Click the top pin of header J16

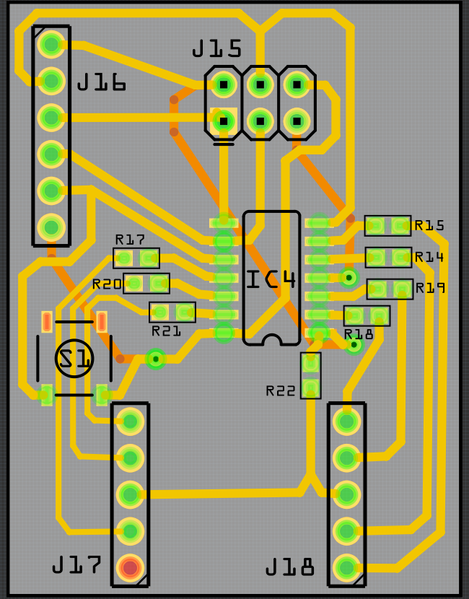coord(51,44)
